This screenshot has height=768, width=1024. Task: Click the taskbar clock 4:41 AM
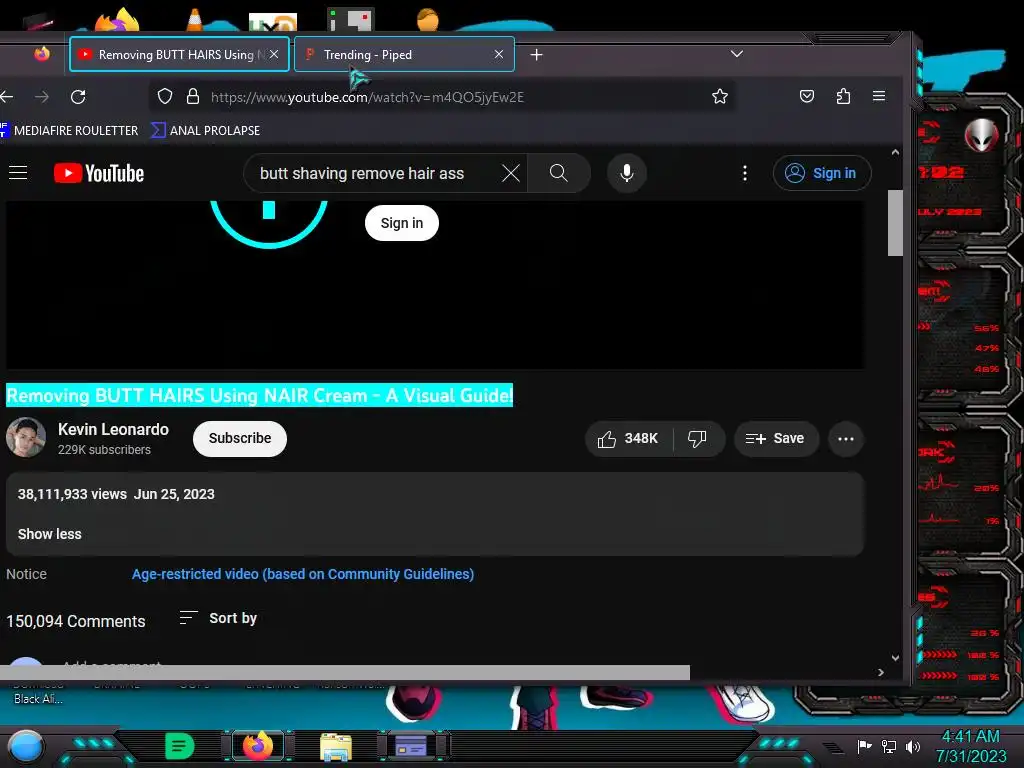point(970,737)
